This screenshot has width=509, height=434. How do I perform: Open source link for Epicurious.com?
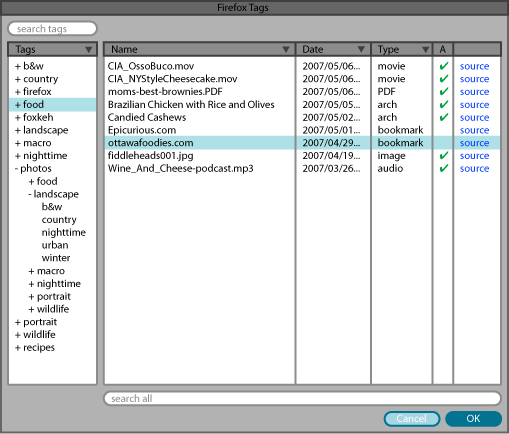click(x=474, y=130)
